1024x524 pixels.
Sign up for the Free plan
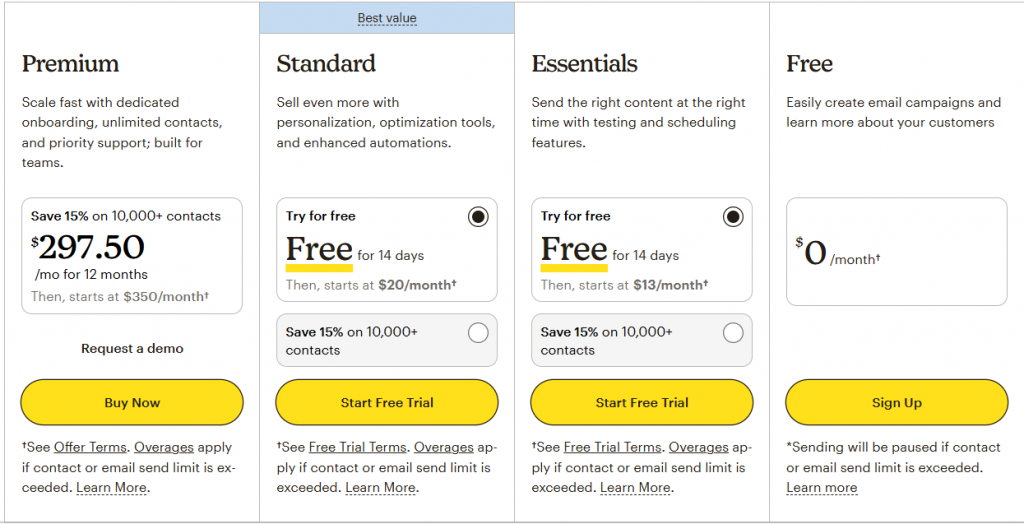click(897, 403)
